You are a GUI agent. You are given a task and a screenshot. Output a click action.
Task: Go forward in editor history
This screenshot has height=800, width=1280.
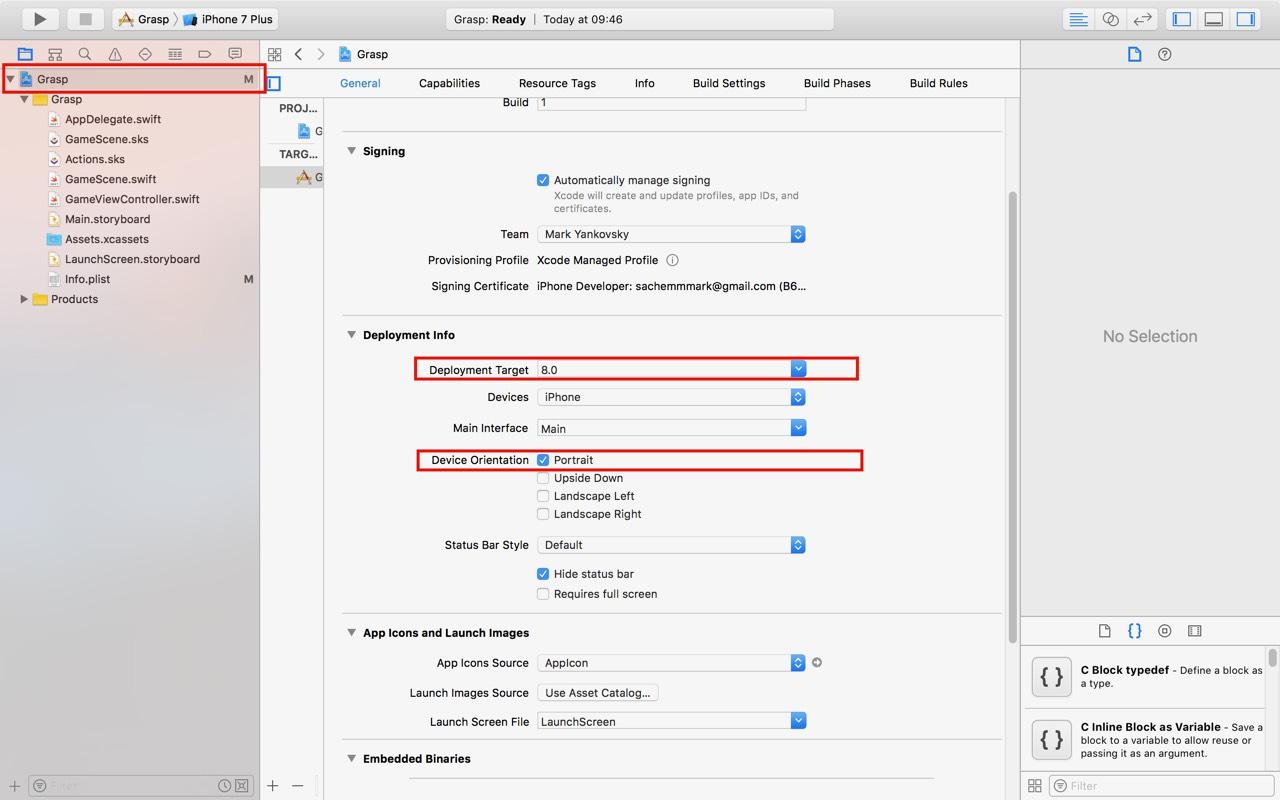pos(321,54)
